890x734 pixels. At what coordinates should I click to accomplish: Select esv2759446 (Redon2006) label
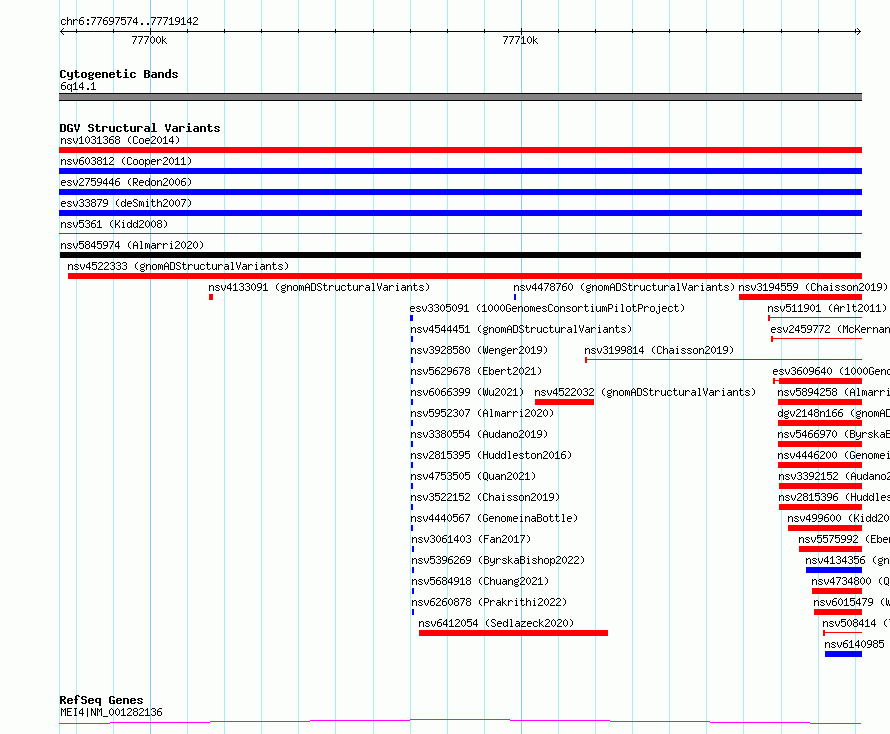[x=126, y=182]
